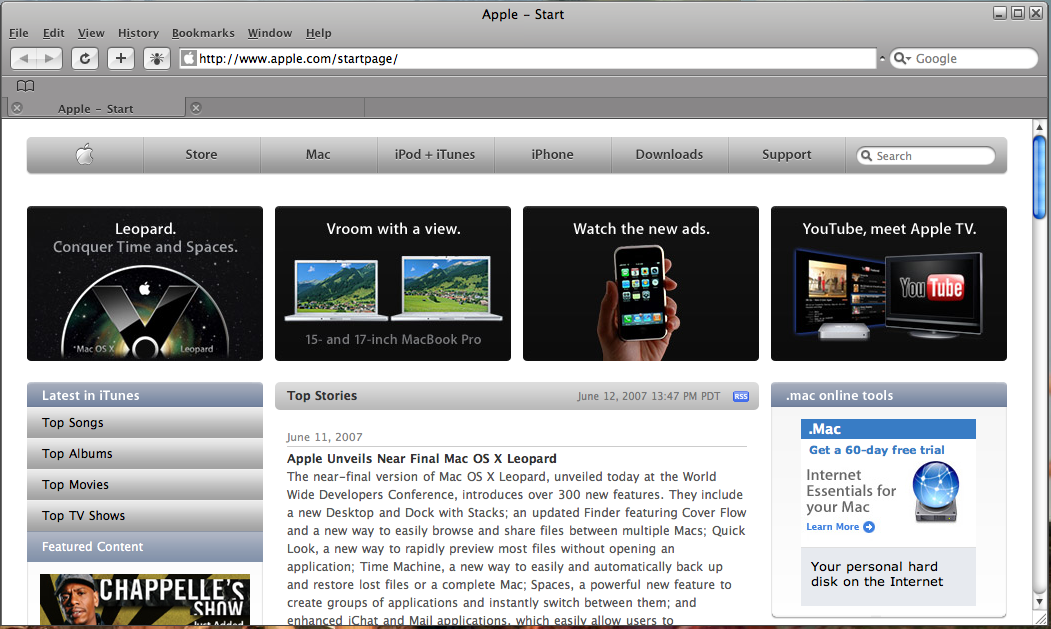
Task: Go forward with the right arrow button
Action: (49, 58)
